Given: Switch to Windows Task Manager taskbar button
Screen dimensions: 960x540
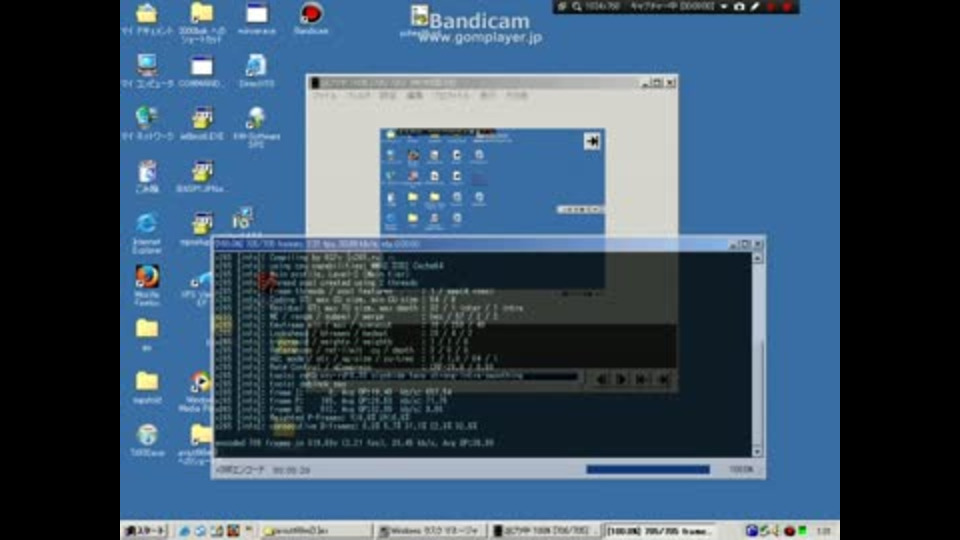Looking at the screenshot, I should pos(430,531).
